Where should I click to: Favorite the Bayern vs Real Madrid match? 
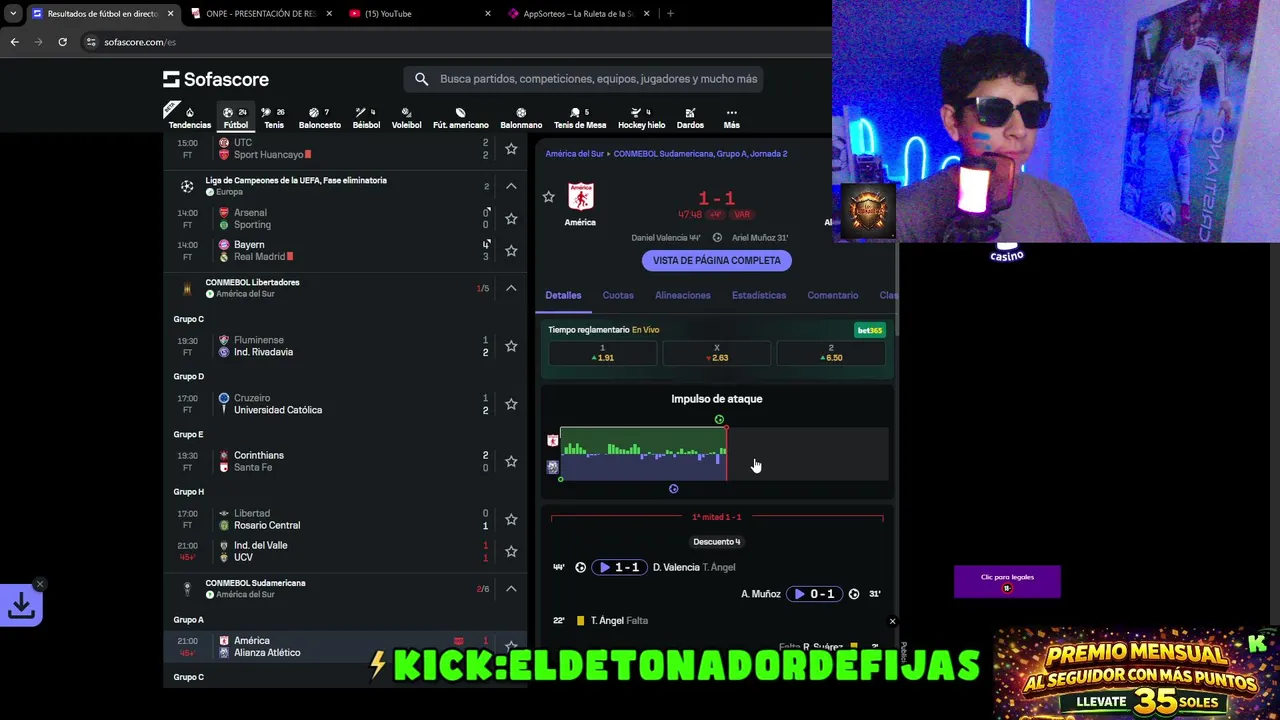[x=511, y=250]
